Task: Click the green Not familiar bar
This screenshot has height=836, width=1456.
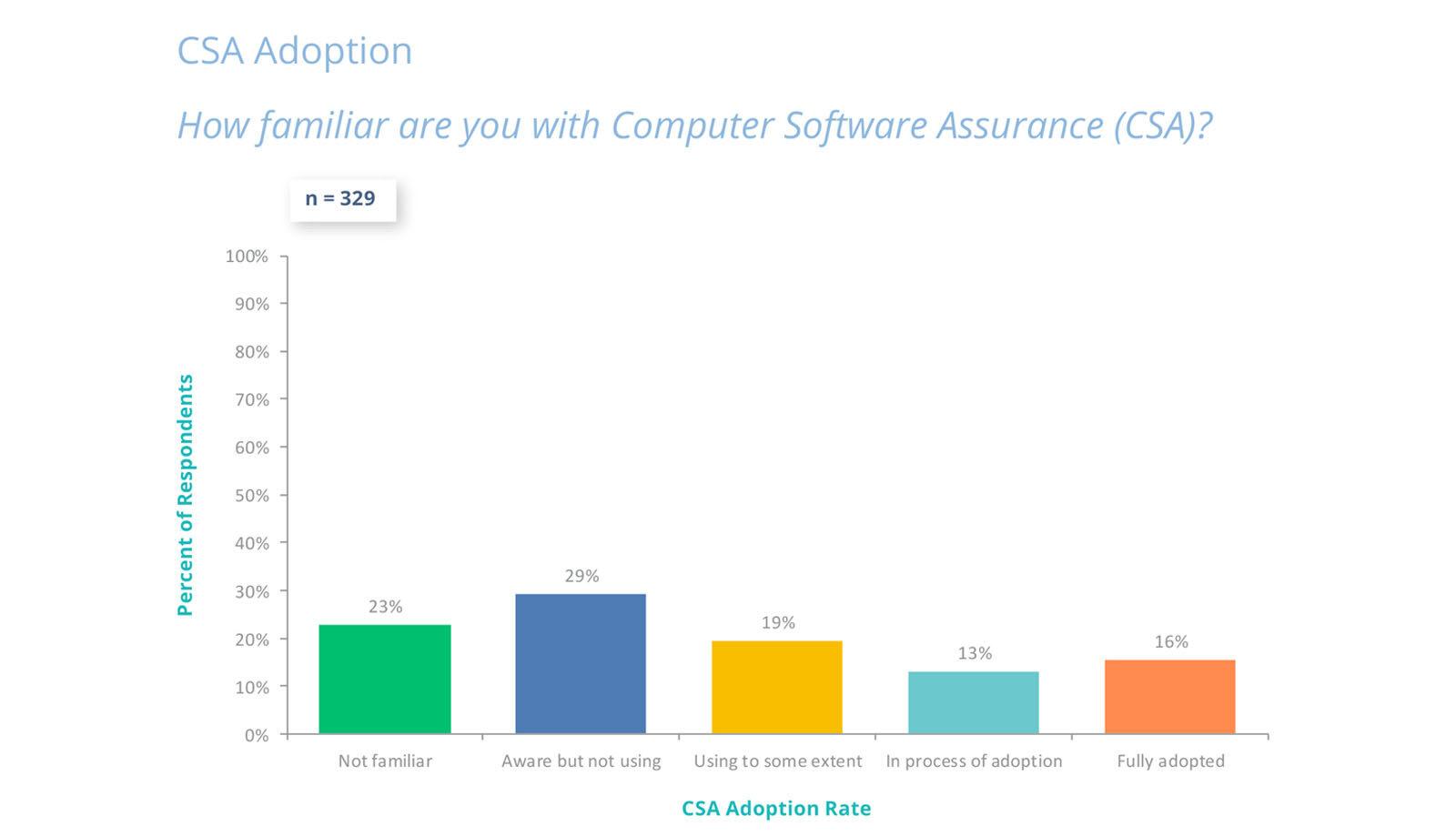Action: coord(384,679)
